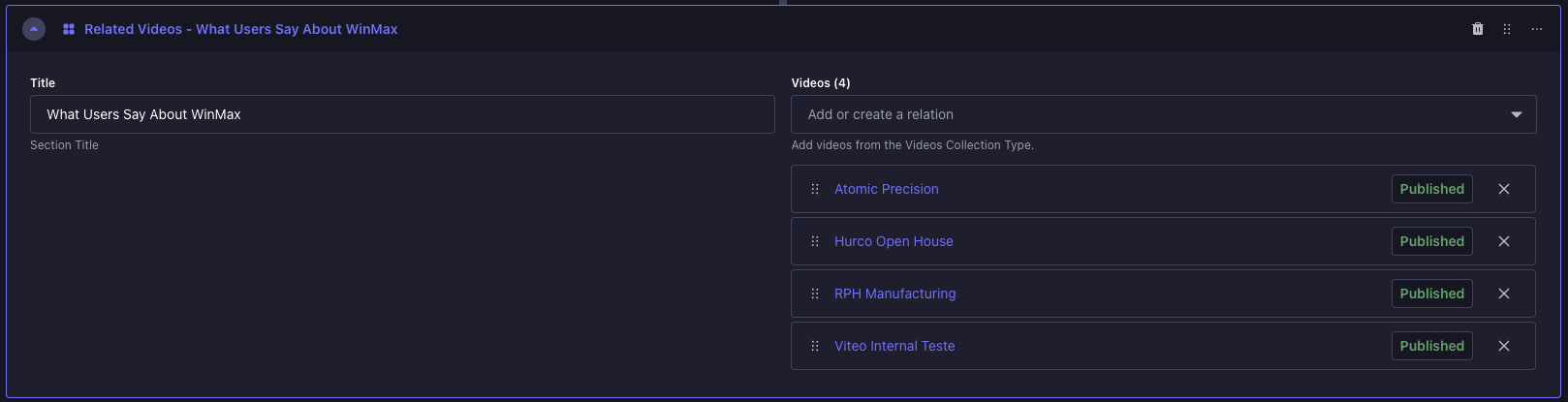The height and width of the screenshot is (402, 1568).
Task: Click Published badge on Atomic Precision
Action: coord(1432,189)
